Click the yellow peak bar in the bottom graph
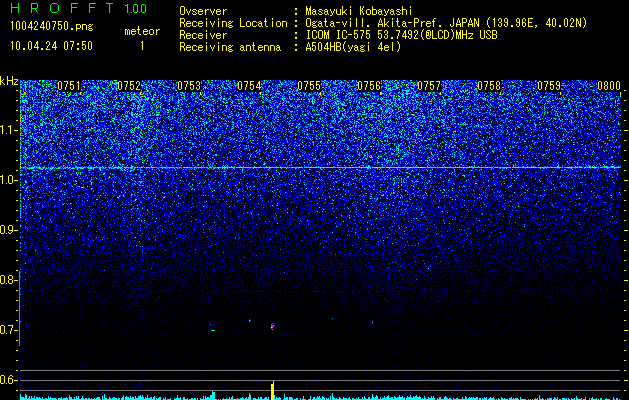Screen dimensions: 629x400 [x=272, y=390]
